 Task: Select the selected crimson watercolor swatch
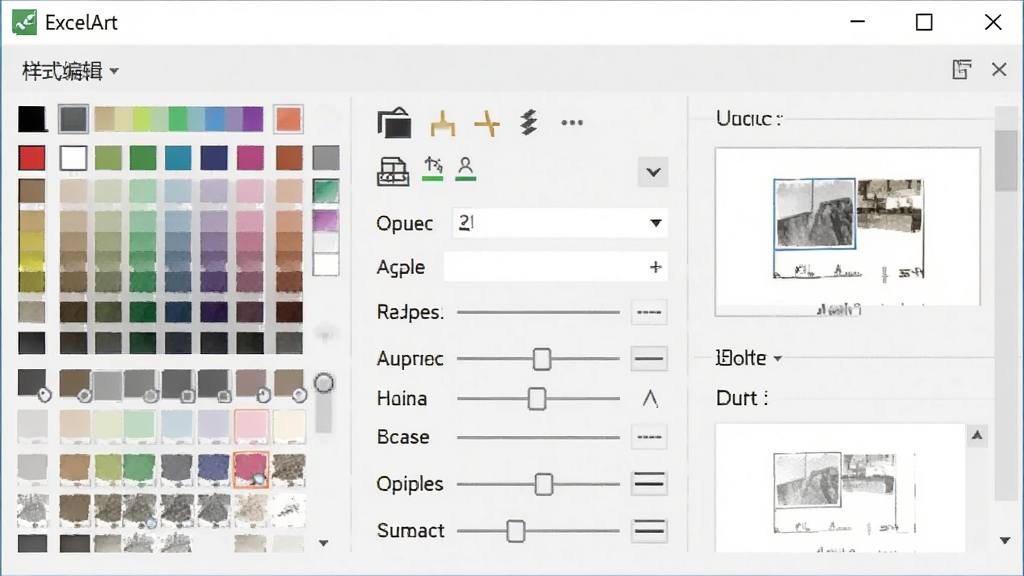251,470
